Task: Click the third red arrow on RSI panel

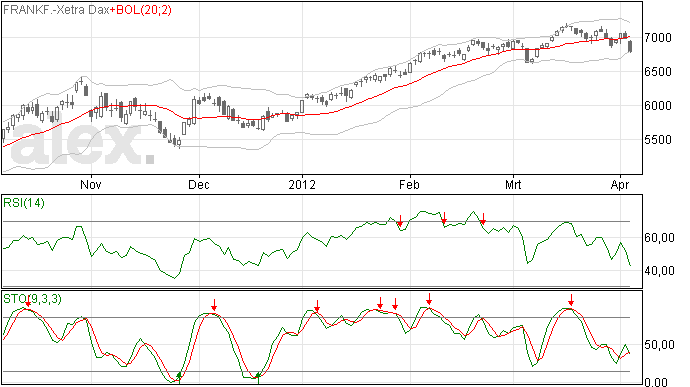Action: coord(483,219)
